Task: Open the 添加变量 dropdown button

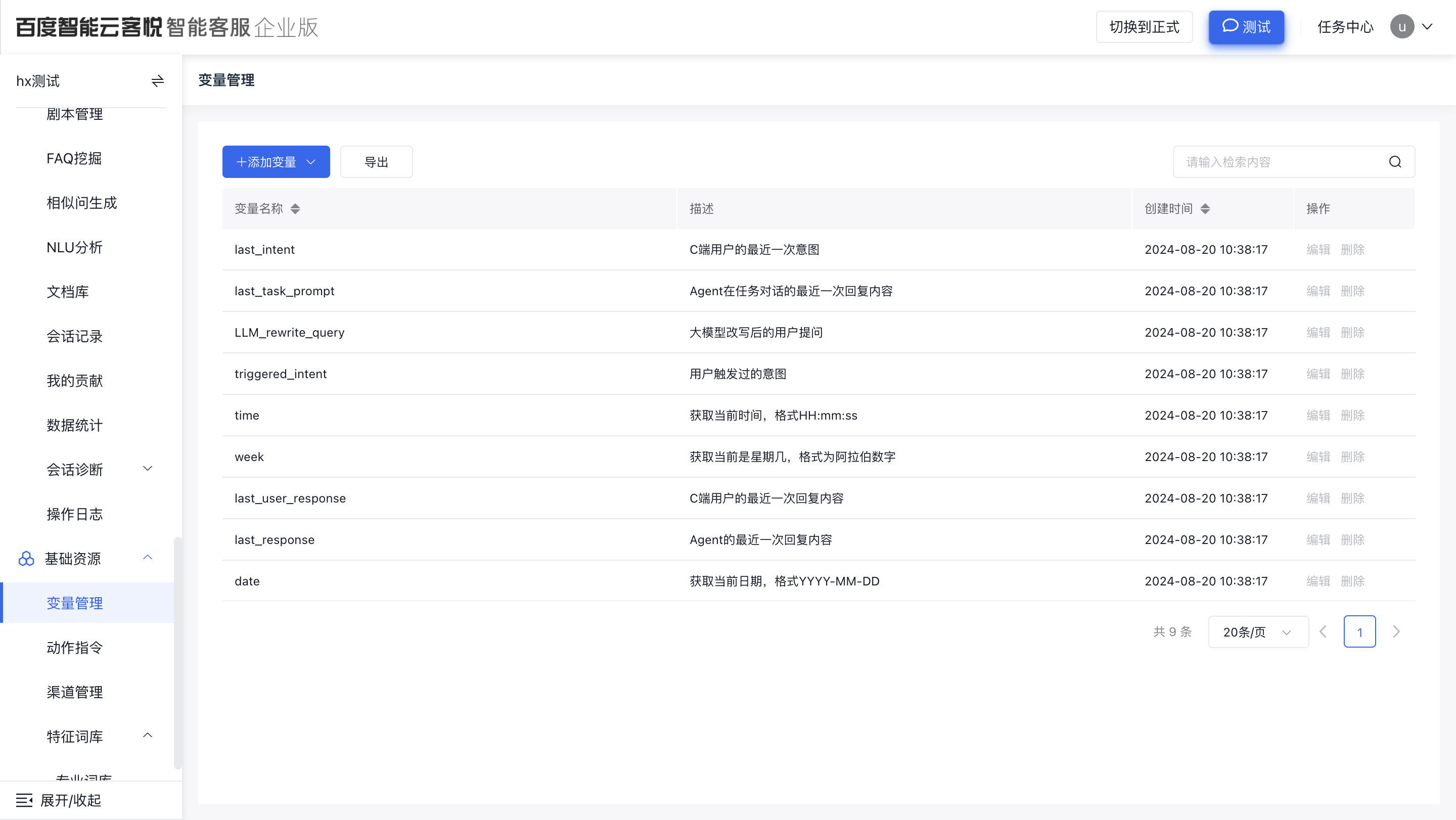Action: click(x=276, y=162)
